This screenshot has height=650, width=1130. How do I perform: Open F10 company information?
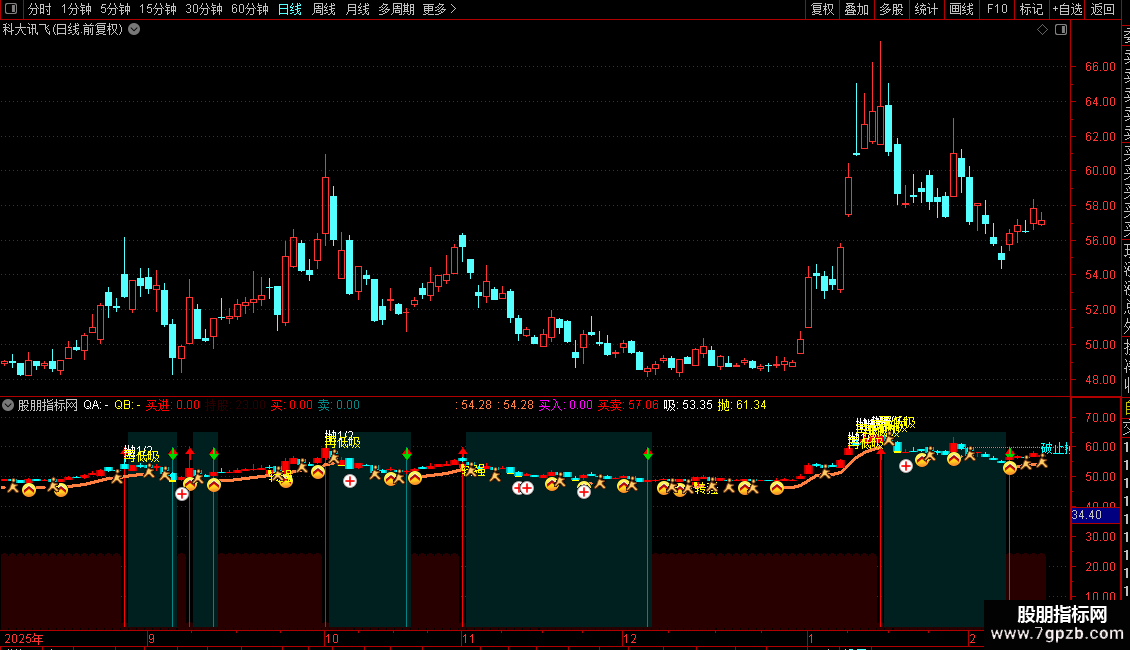[x=997, y=9]
